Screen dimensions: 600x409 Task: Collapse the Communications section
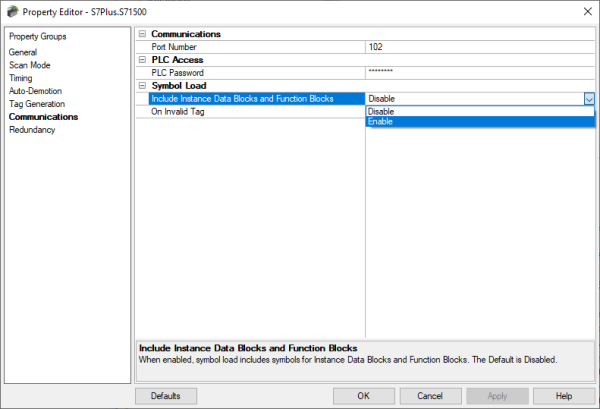click(x=142, y=34)
